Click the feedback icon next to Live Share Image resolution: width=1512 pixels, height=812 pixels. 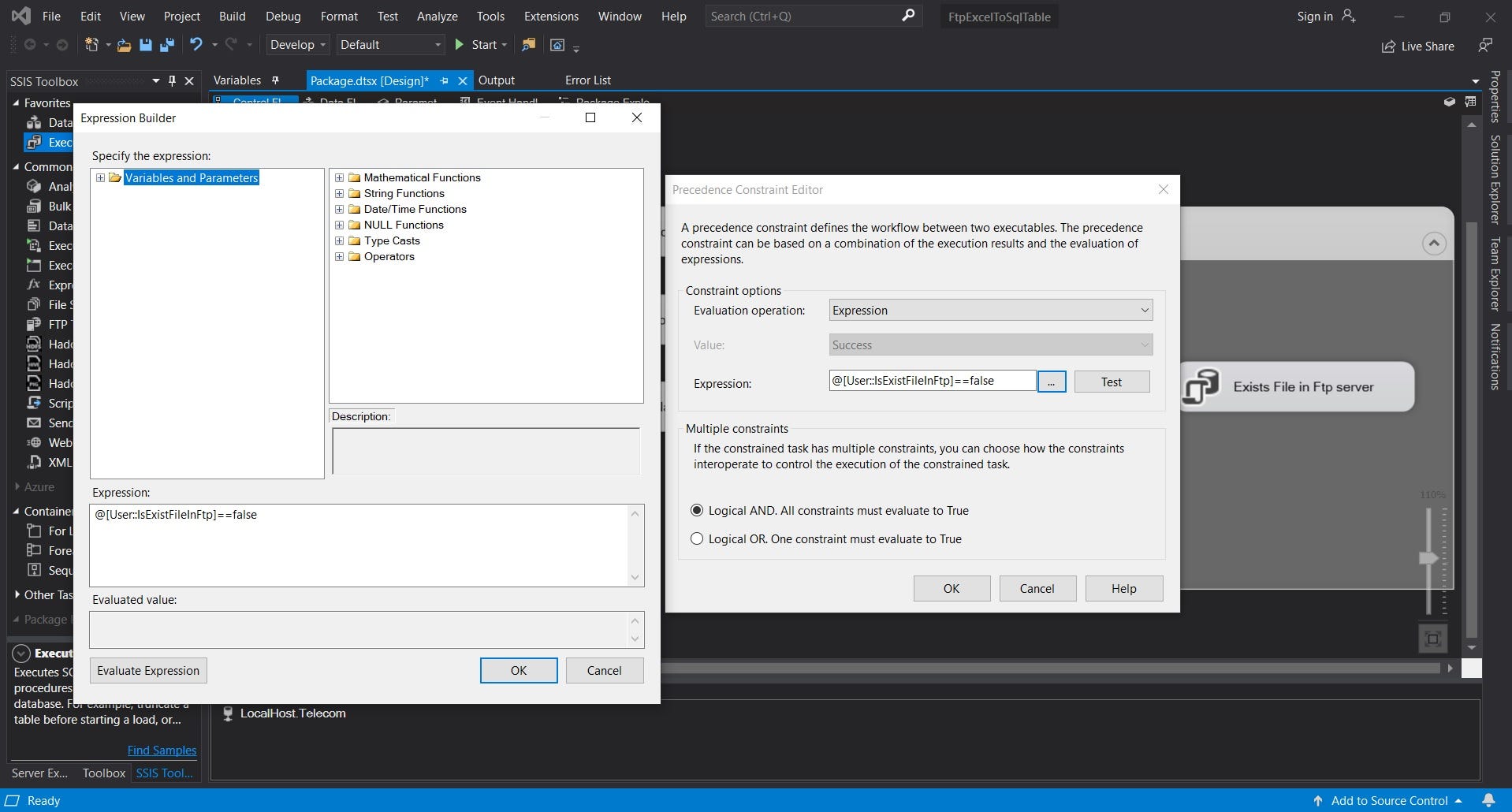[x=1484, y=46]
